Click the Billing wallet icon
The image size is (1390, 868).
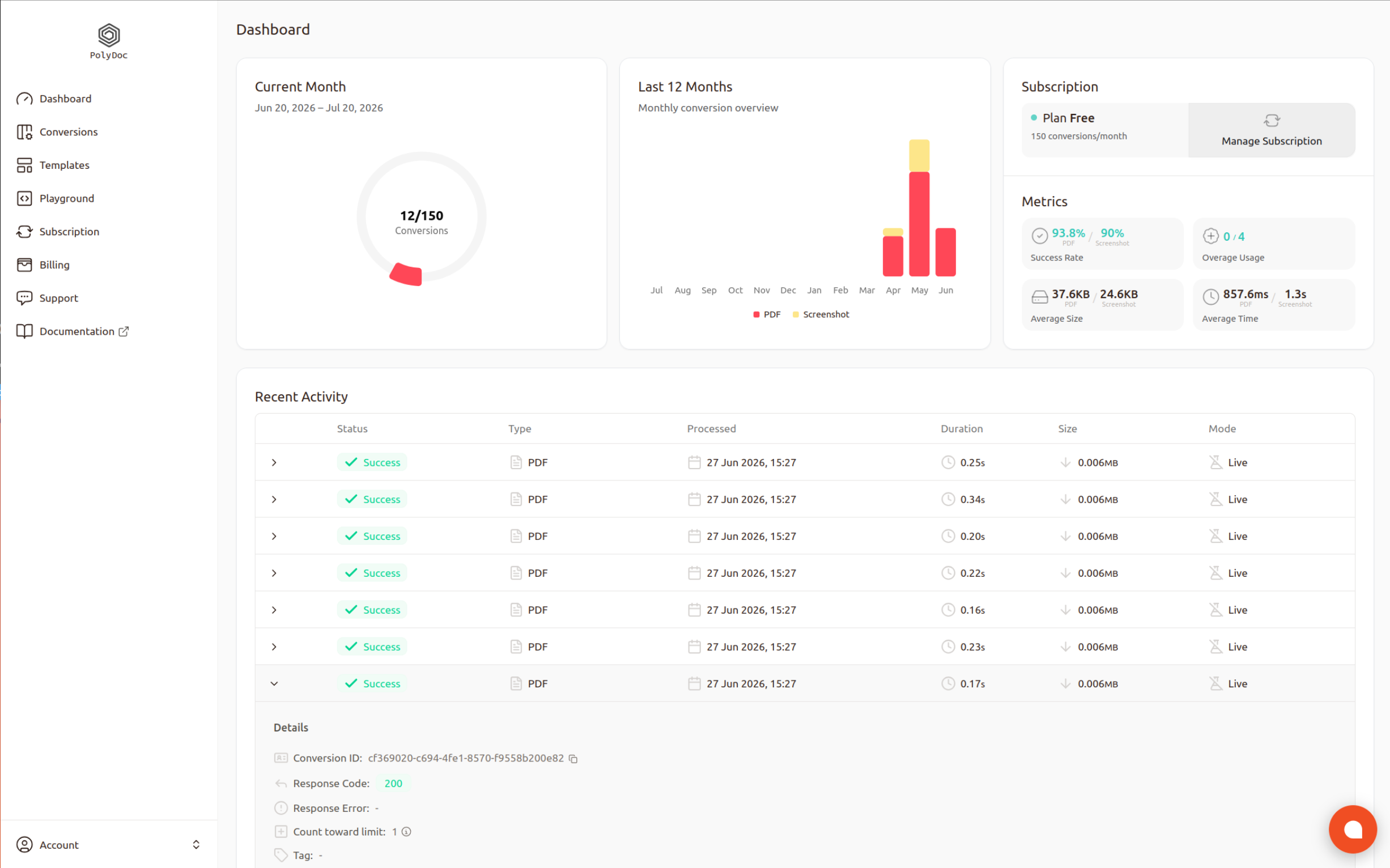pos(24,265)
